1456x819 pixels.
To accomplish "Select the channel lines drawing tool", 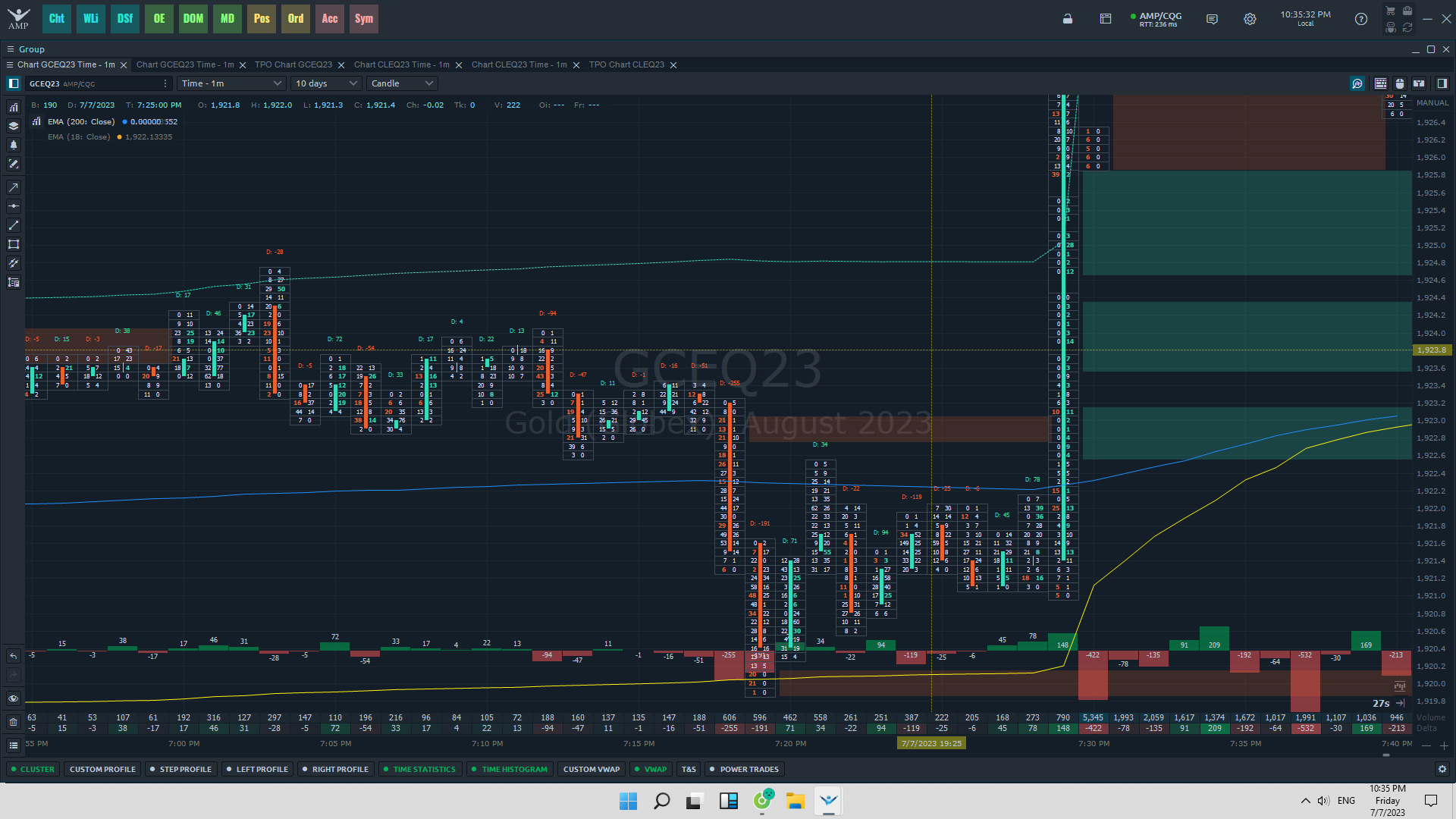I will [14, 263].
